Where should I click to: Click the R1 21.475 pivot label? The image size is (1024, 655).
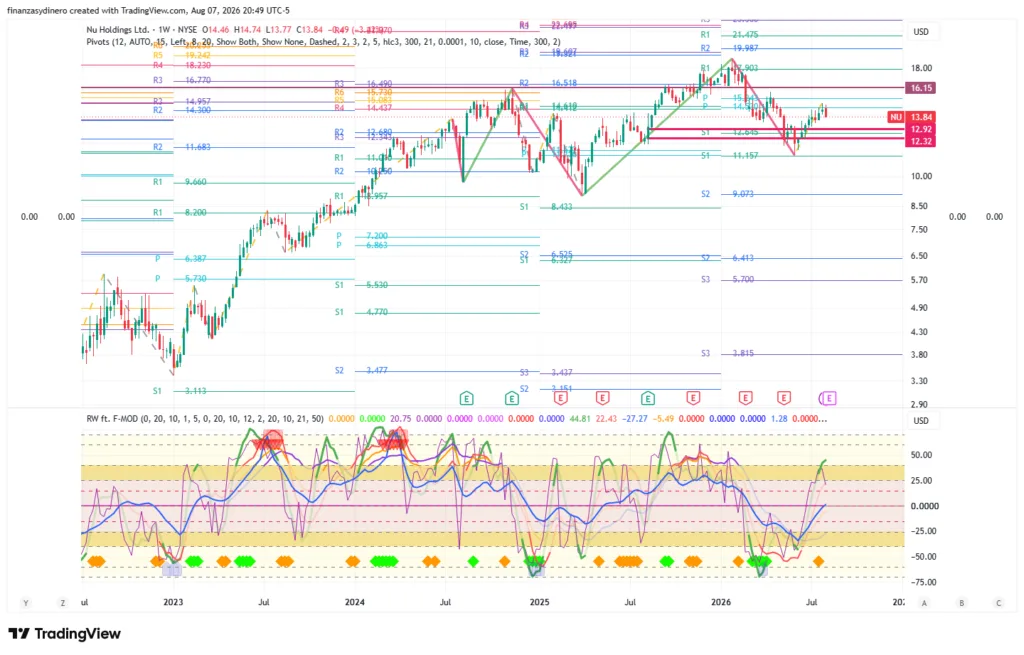pos(729,35)
